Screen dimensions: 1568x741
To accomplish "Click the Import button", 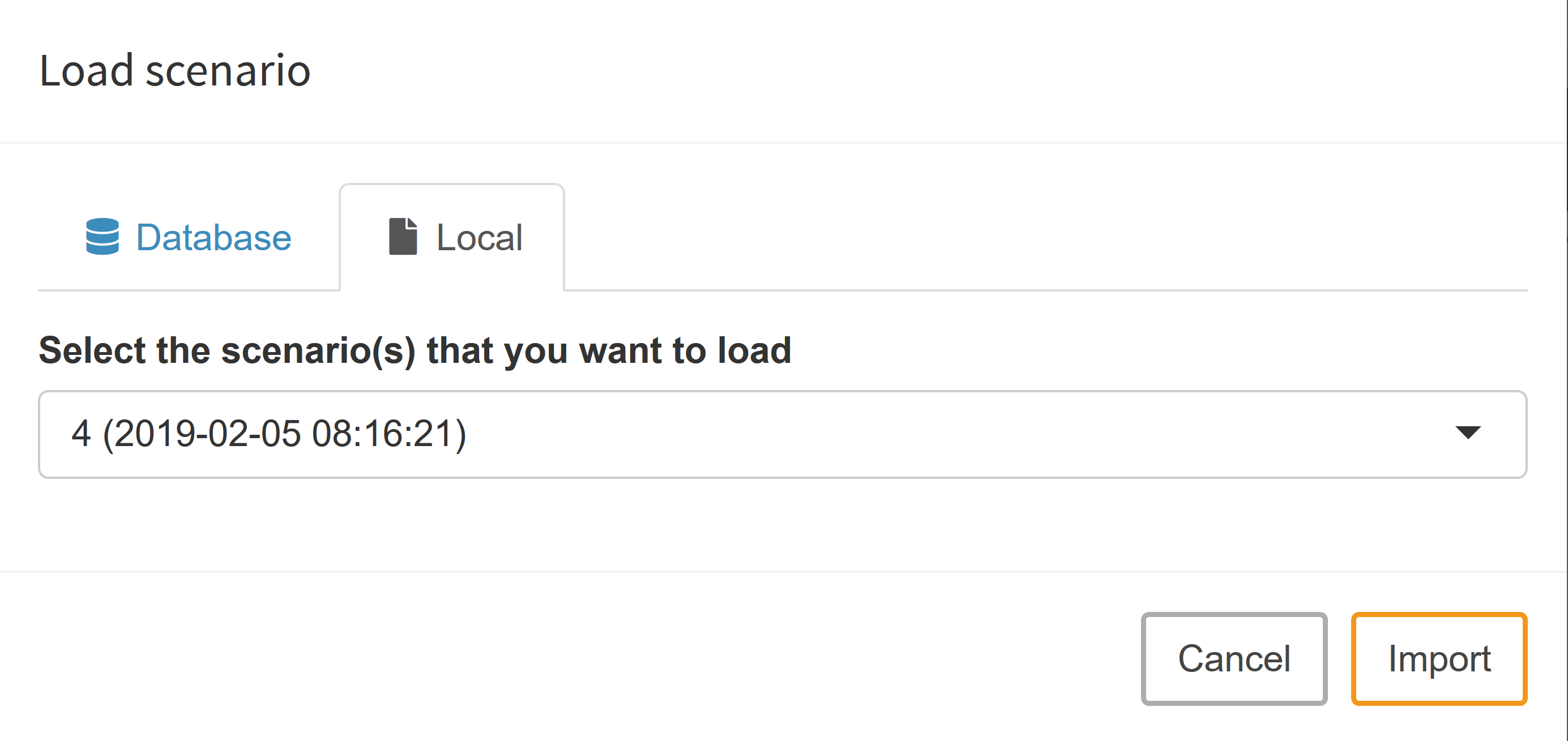I will (1438, 659).
